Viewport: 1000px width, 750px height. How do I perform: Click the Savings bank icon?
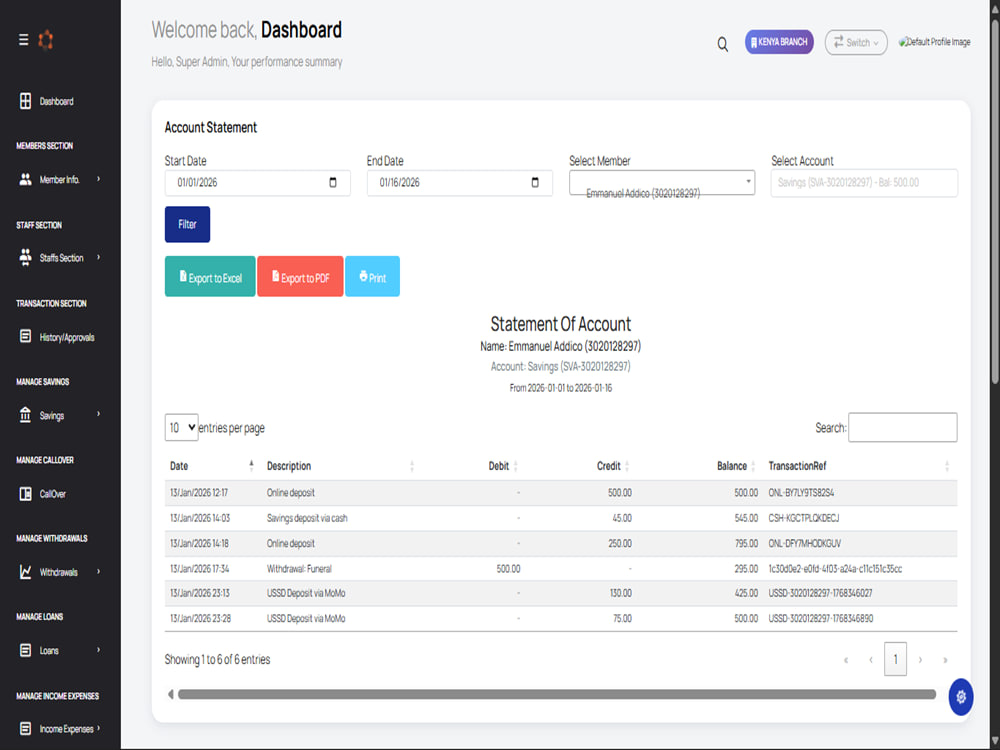[26, 415]
